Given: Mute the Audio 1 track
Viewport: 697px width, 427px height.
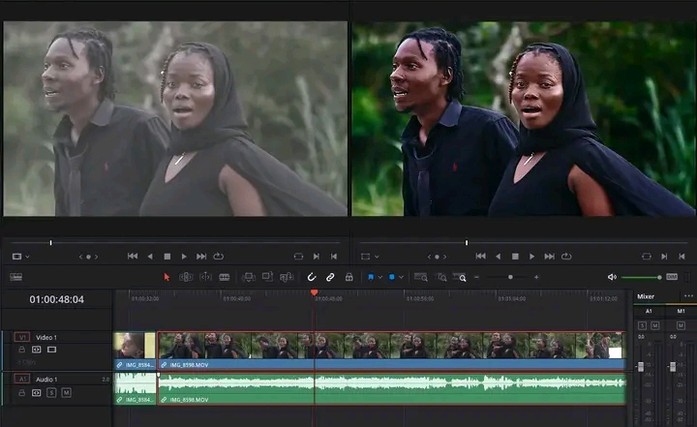Looking at the screenshot, I should click(x=66, y=393).
